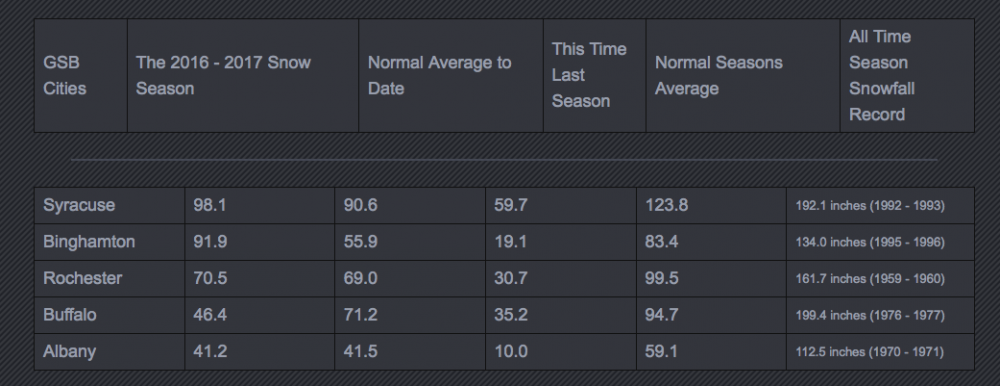Click the Syracuse city cell
Screen dimensions: 1000x386
pyautogui.click(x=110, y=205)
